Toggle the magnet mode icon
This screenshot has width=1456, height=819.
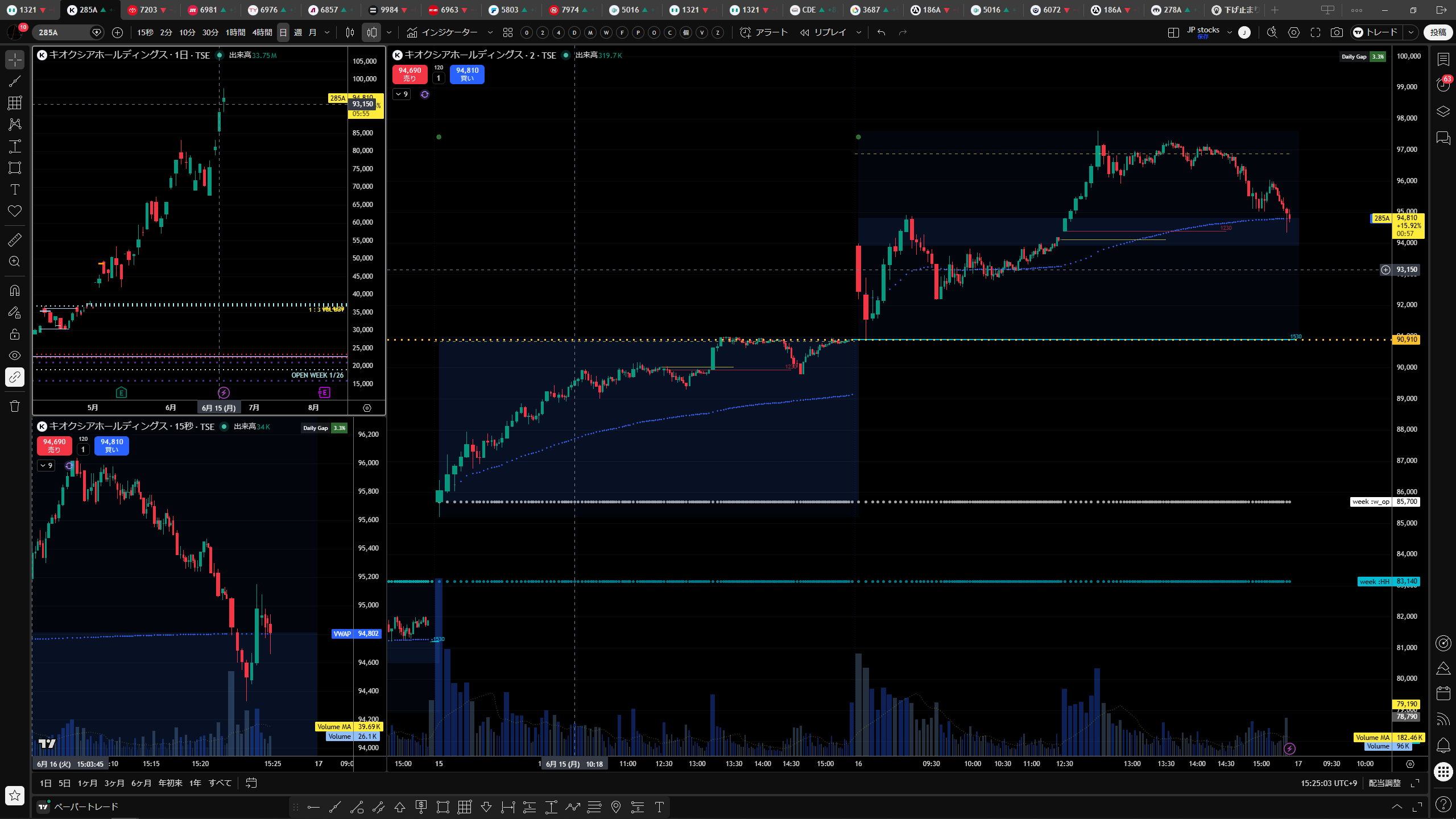(x=15, y=291)
